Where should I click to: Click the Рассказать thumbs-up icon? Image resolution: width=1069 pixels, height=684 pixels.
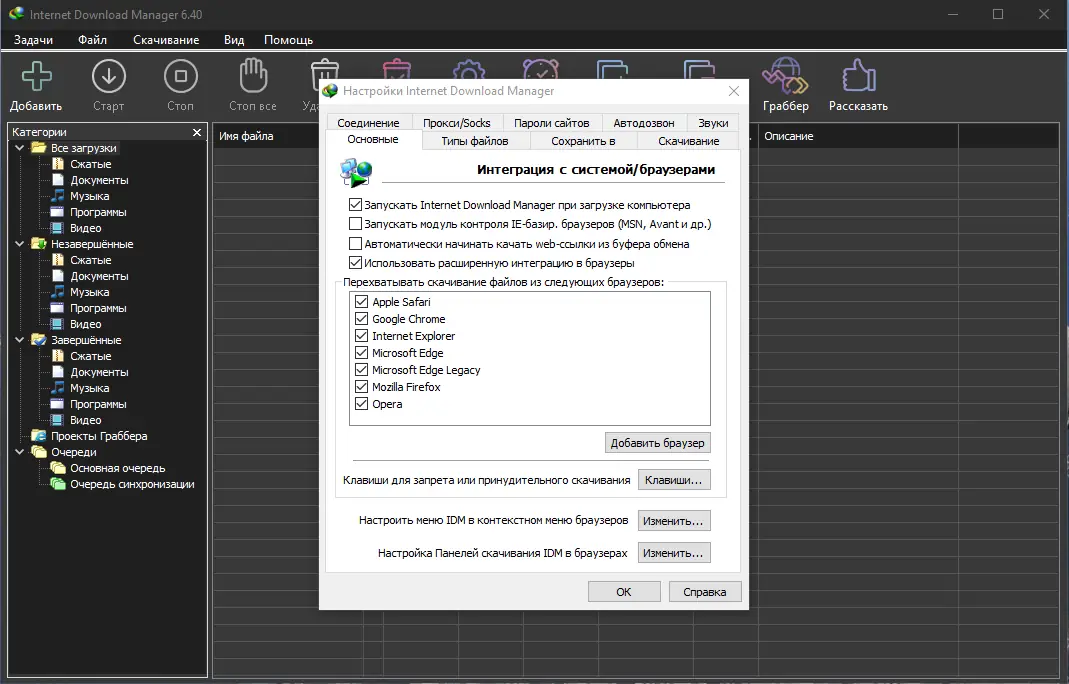coord(858,75)
